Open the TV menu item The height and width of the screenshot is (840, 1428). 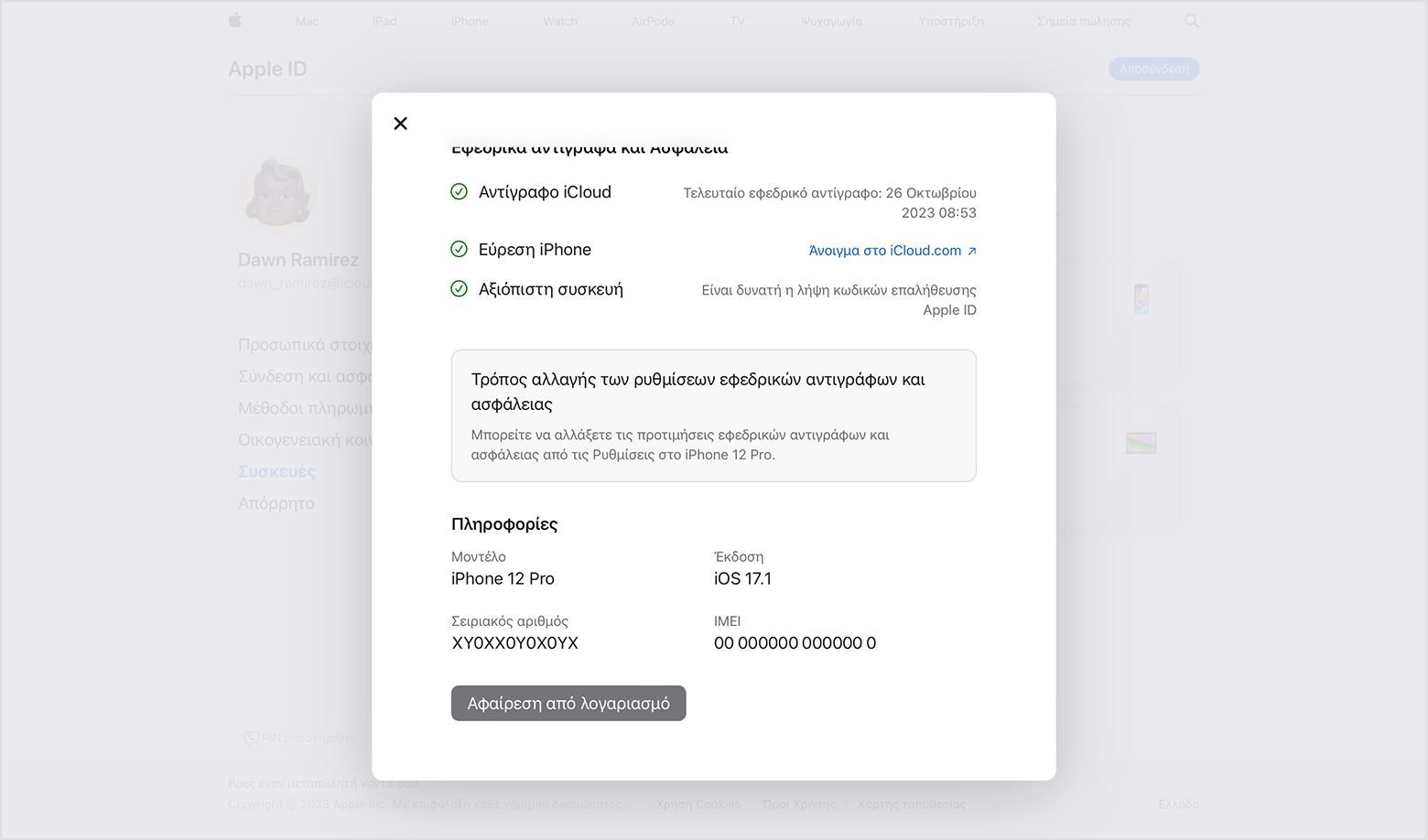click(x=738, y=21)
